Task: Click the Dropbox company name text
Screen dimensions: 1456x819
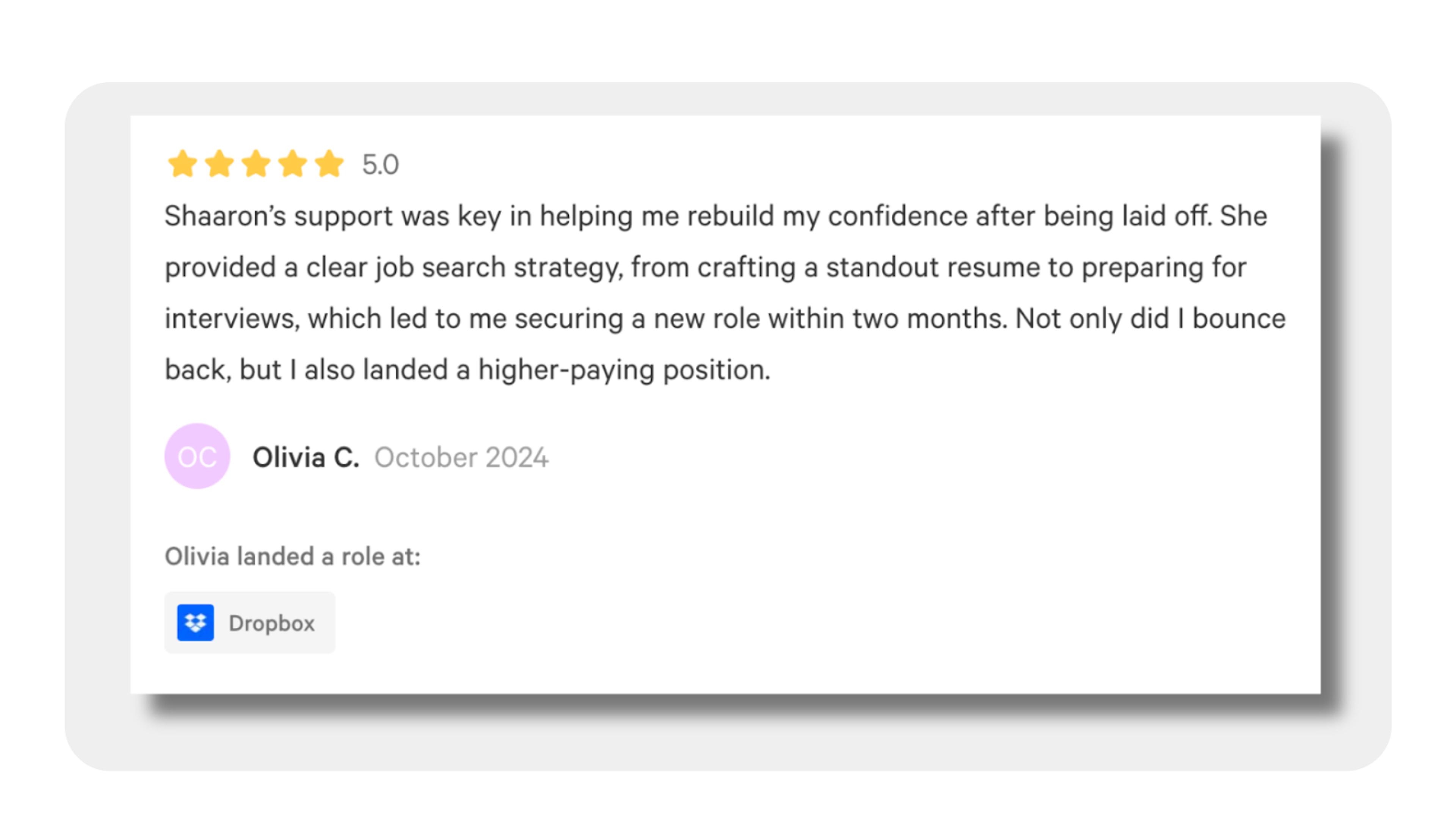Action: click(271, 623)
